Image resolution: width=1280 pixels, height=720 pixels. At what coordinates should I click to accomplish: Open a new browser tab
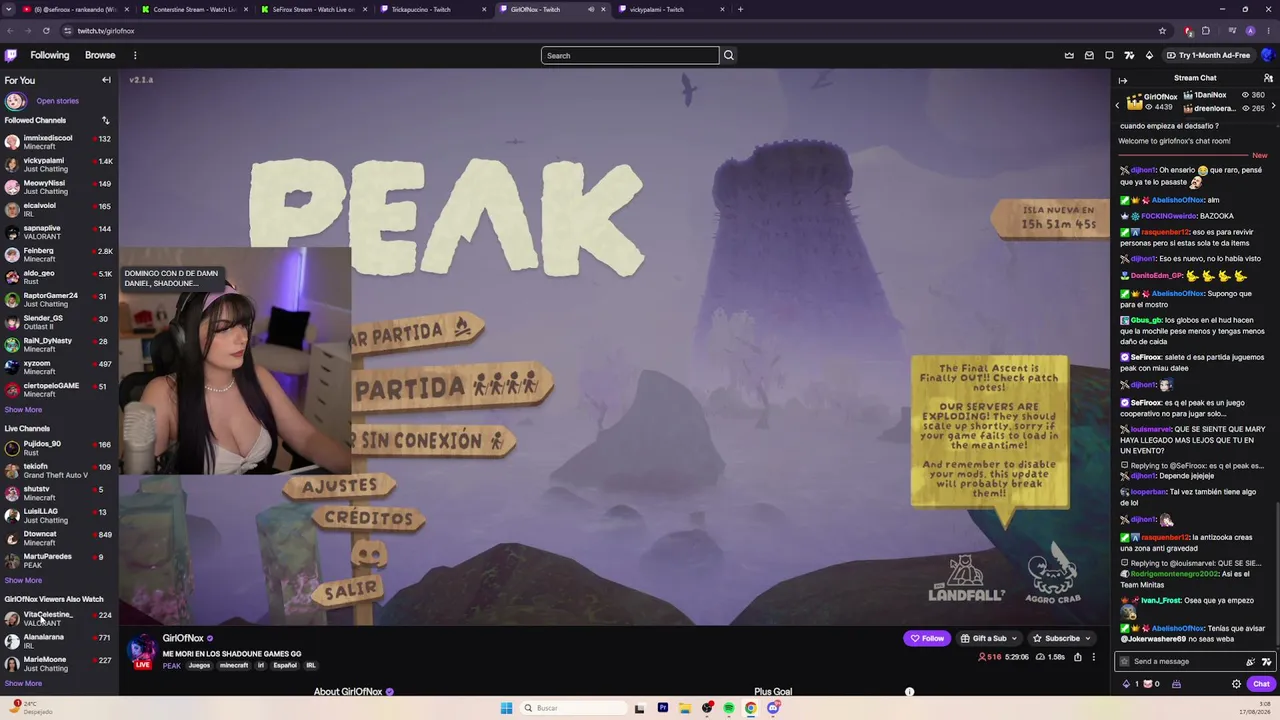[x=740, y=10]
